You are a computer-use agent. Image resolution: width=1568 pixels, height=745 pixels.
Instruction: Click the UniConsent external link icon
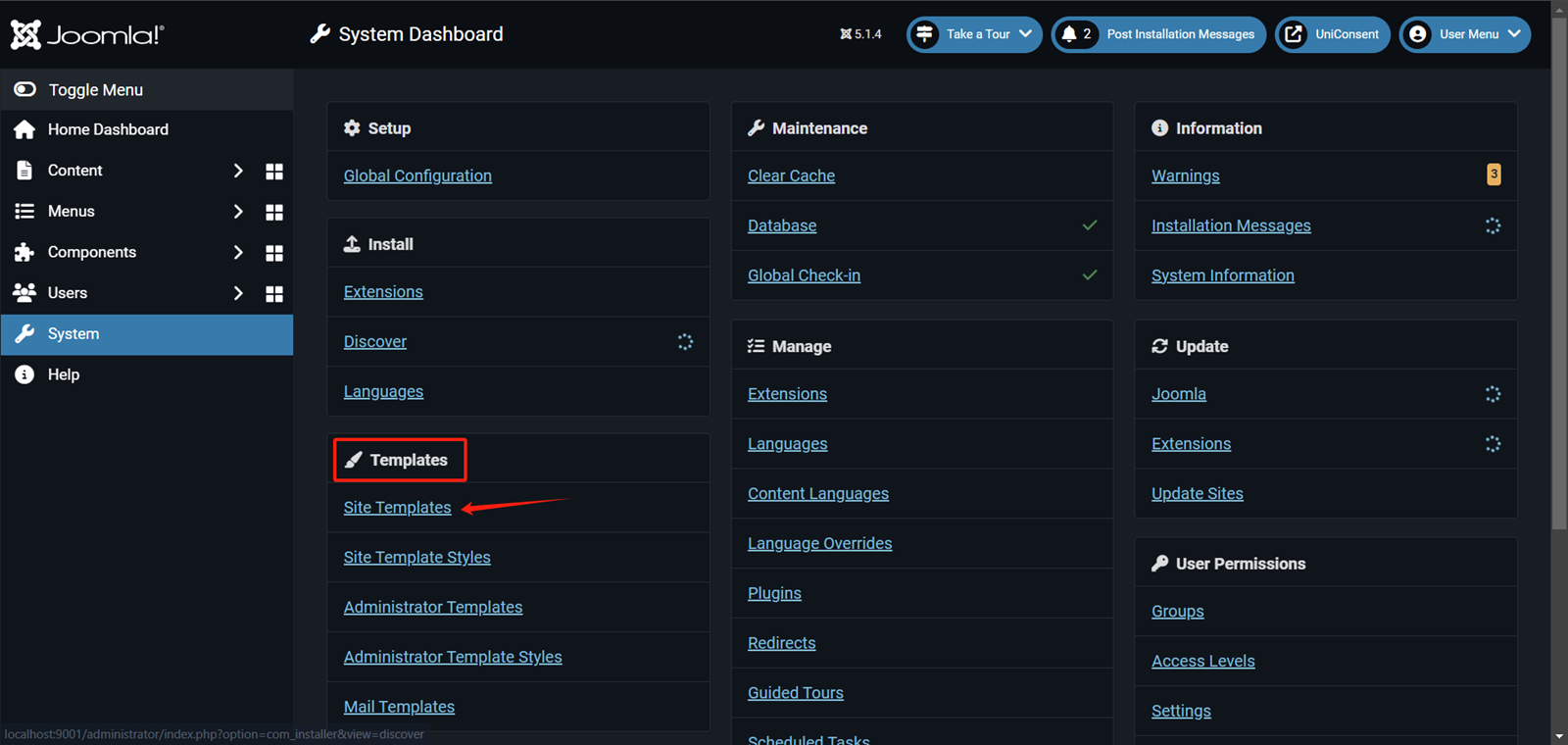(x=1294, y=34)
